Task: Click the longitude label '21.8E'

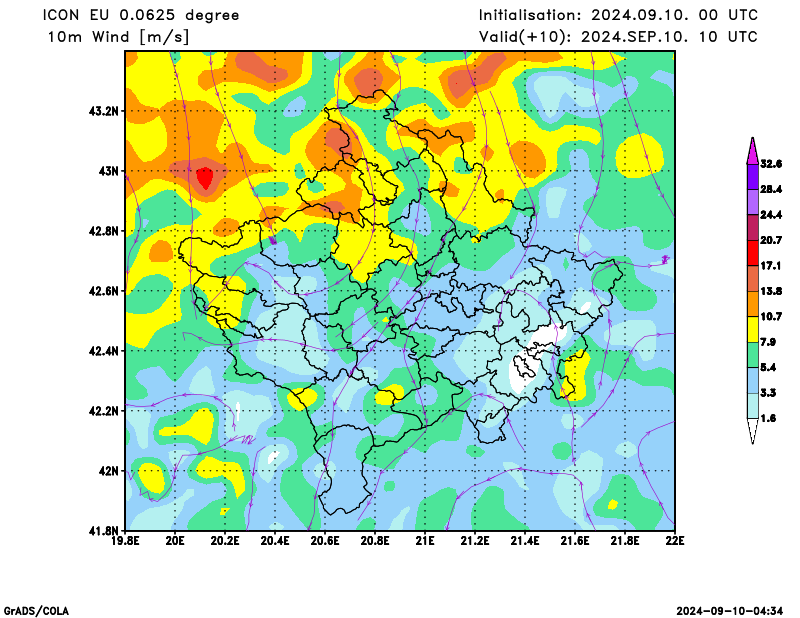Action: click(625, 540)
